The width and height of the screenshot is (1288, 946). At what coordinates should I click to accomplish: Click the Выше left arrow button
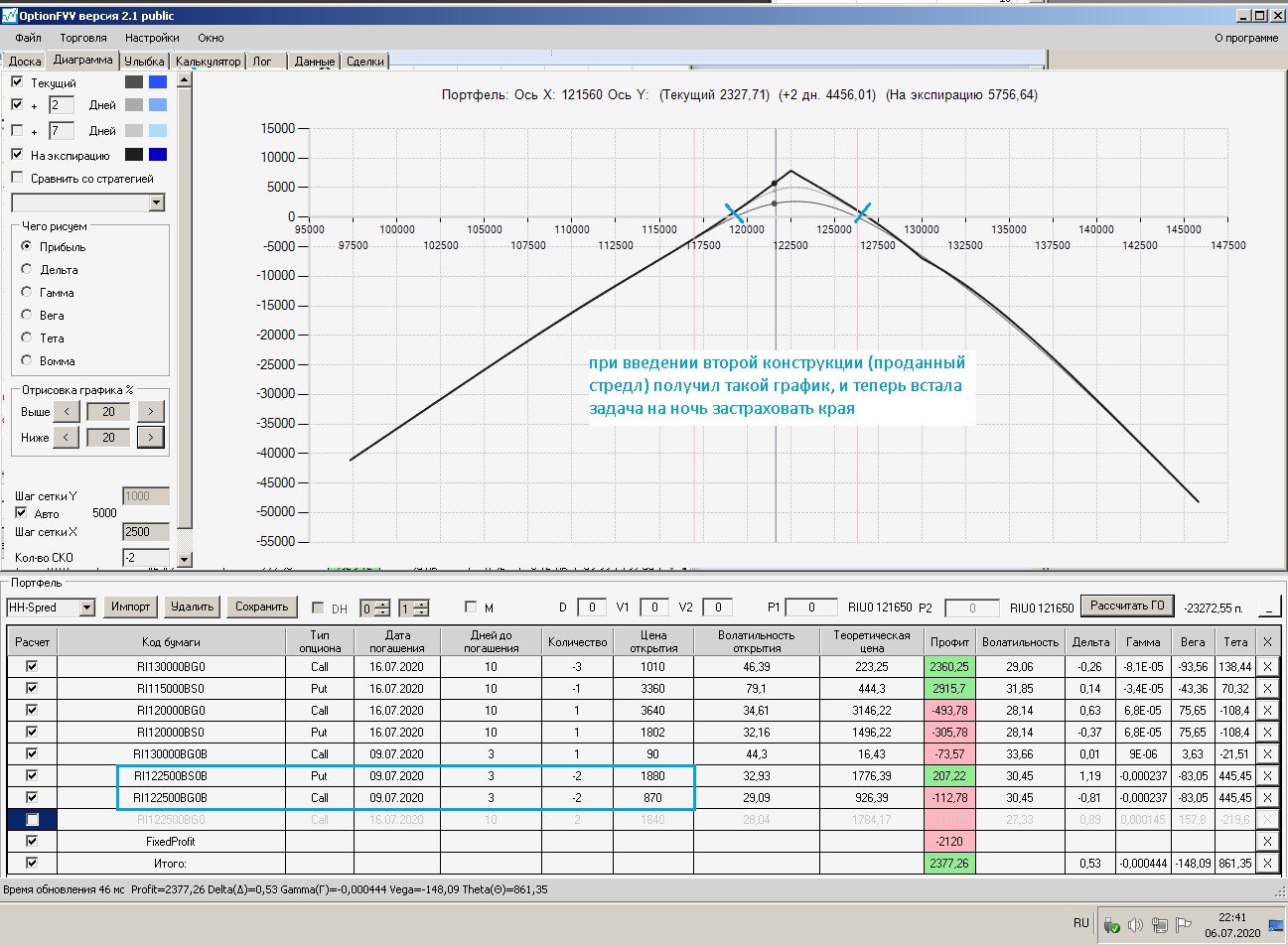tap(67, 411)
